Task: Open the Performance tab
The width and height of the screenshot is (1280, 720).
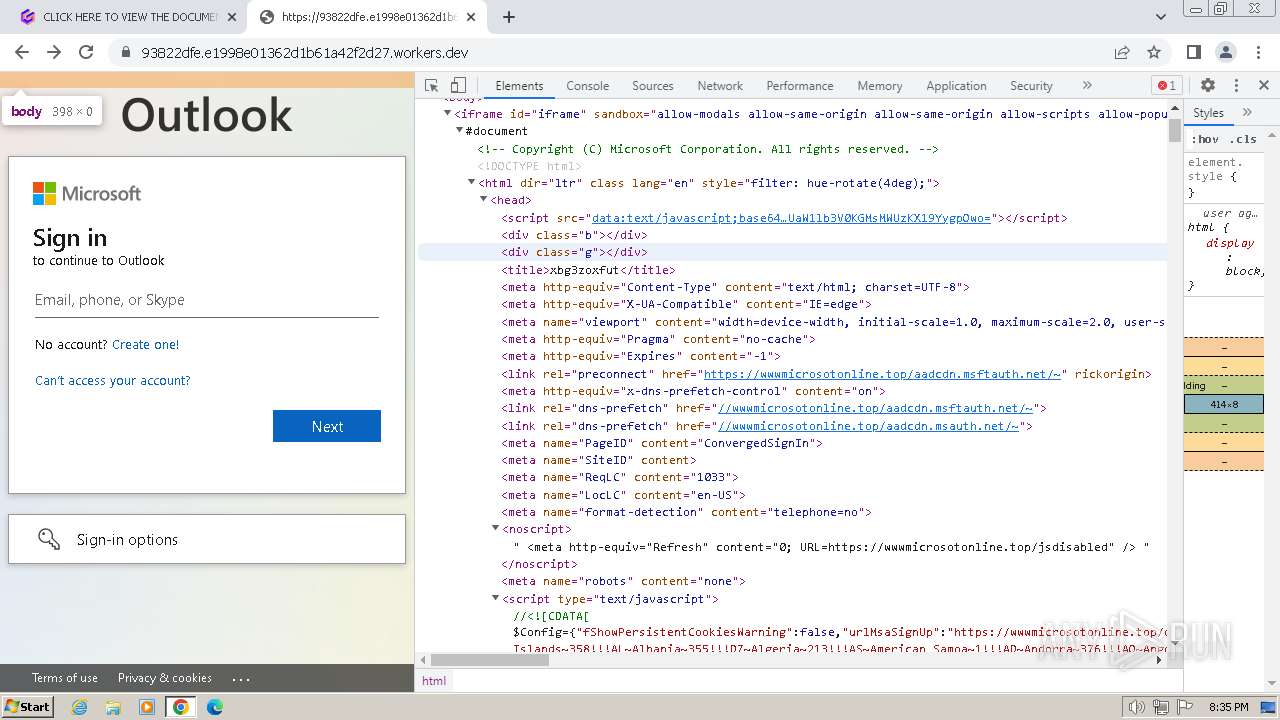Action: point(799,86)
